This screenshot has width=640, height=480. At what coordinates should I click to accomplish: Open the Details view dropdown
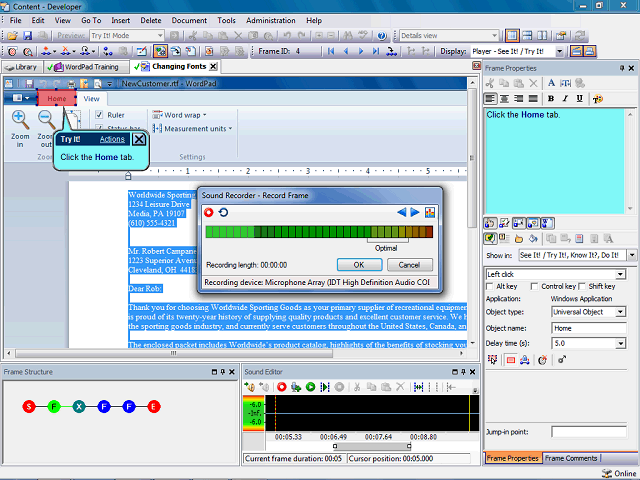495,36
